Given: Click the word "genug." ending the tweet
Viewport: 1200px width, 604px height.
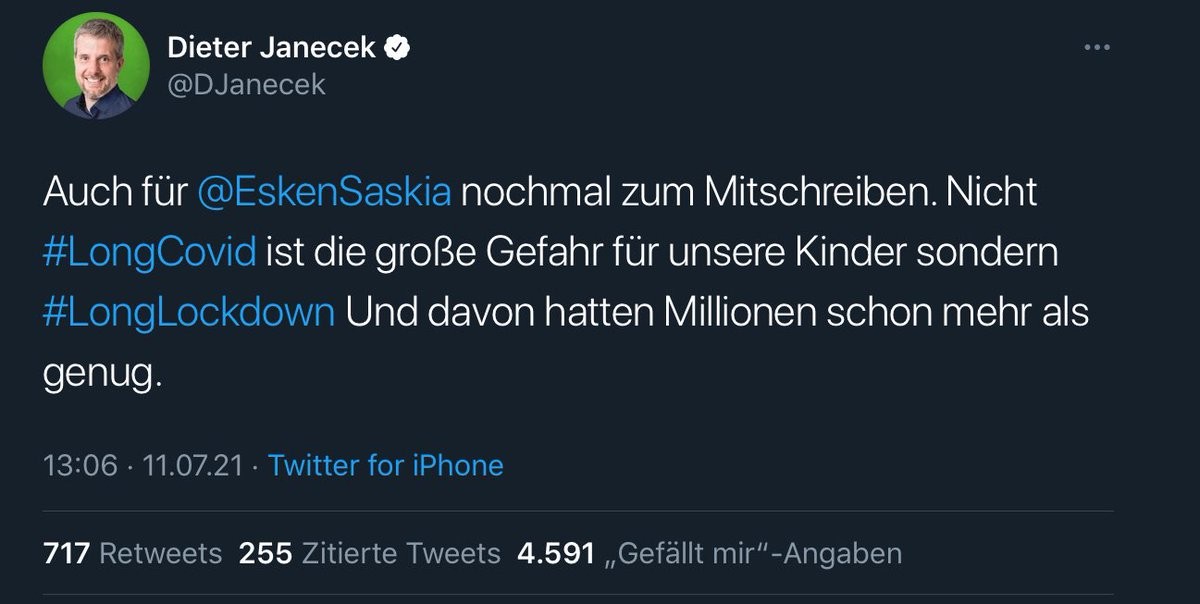Looking at the screenshot, I should point(101,374).
